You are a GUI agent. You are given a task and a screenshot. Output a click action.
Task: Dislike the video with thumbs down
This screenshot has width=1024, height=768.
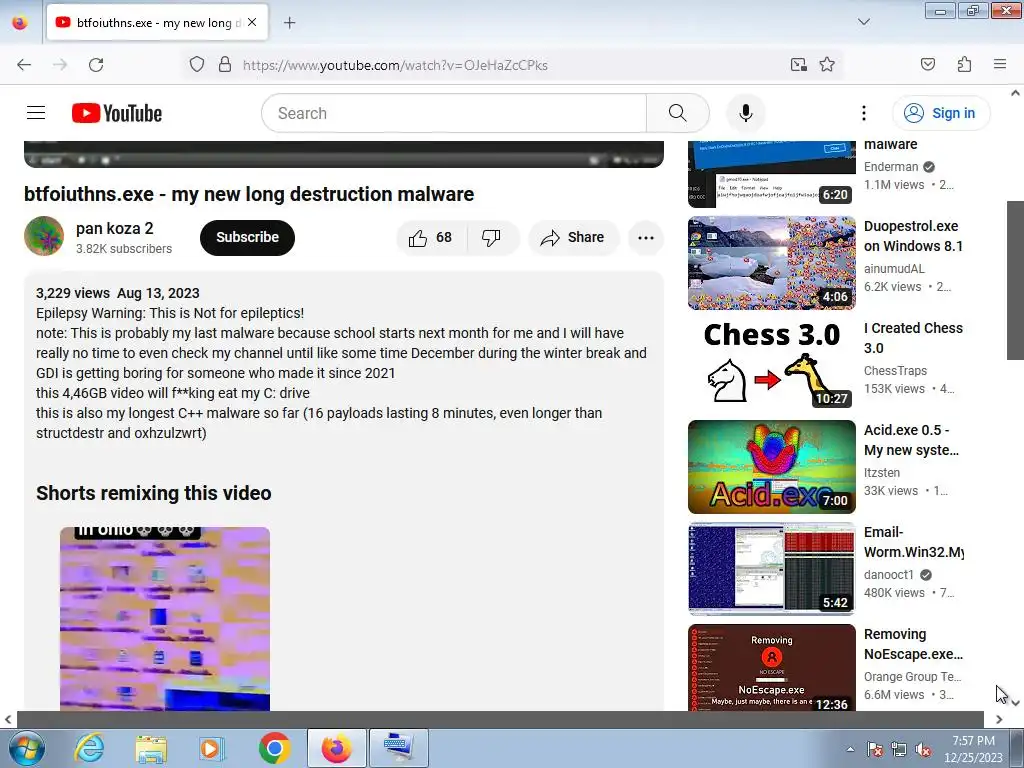[x=491, y=238]
